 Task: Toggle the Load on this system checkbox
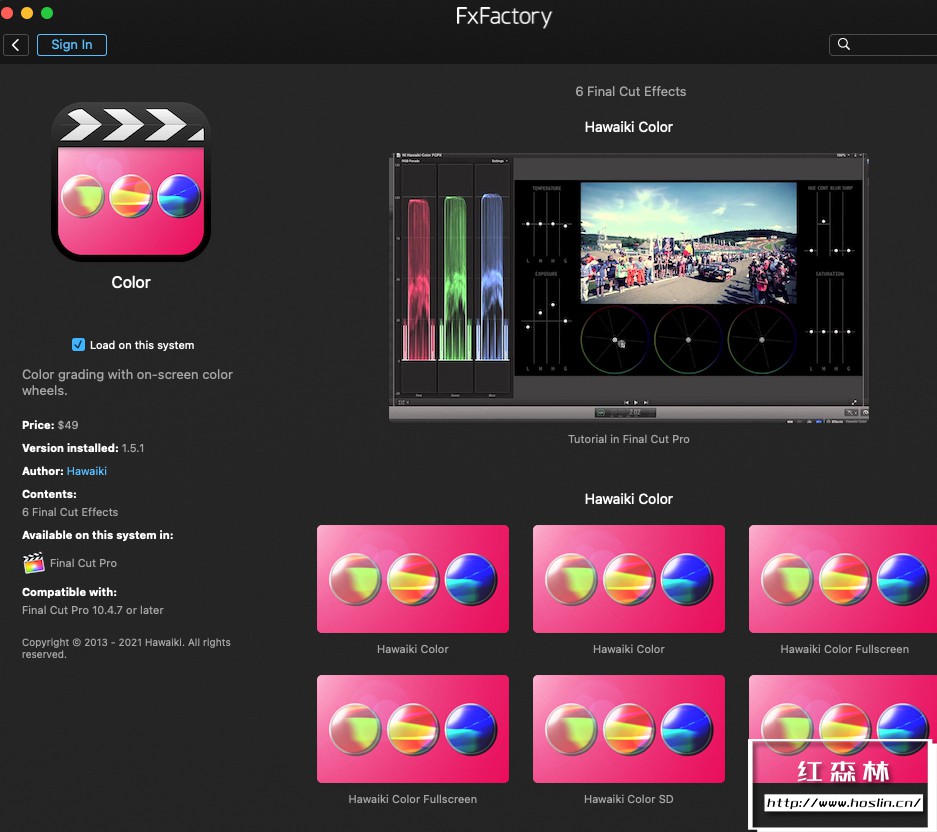click(78, 344)
